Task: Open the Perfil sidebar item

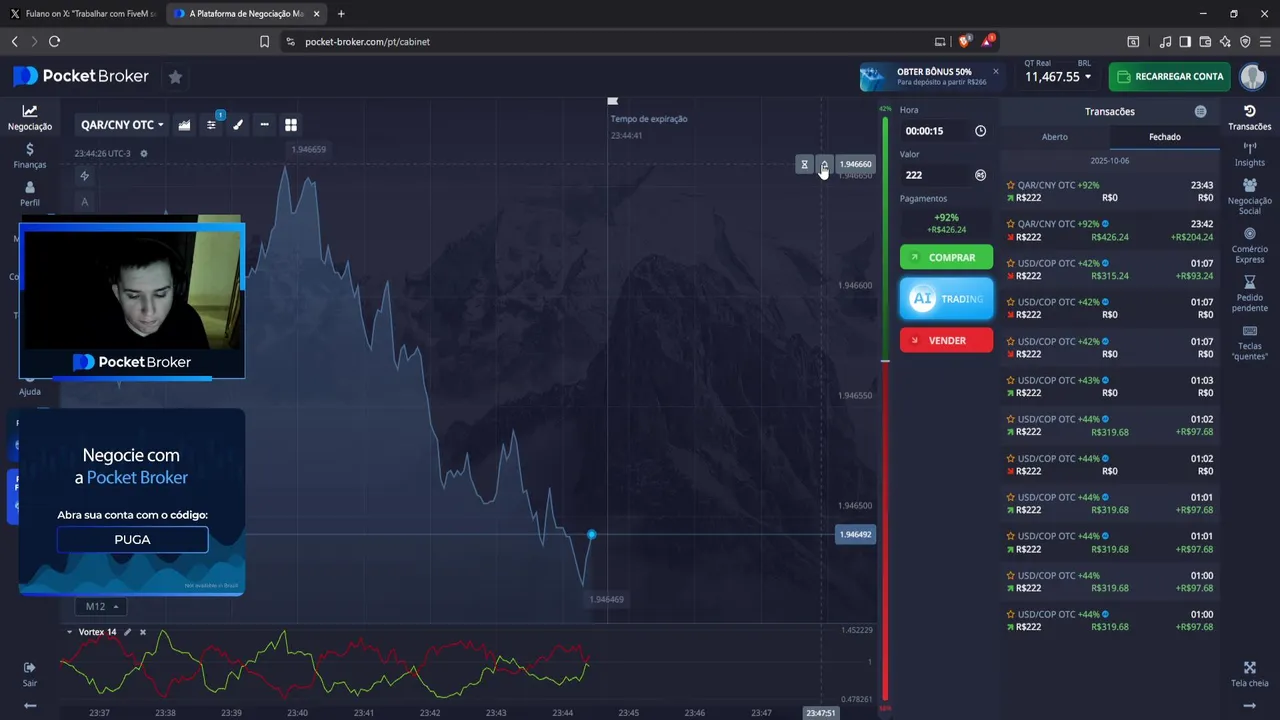Action: 29,194
